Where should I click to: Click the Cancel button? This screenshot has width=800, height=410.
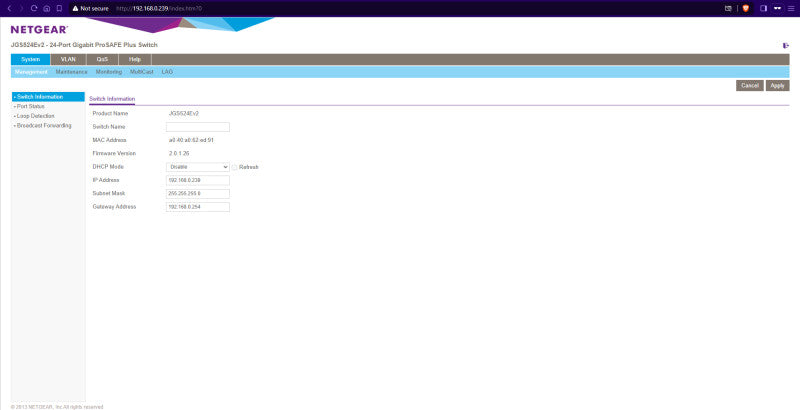pyautogui.click(x=749, y=86)
